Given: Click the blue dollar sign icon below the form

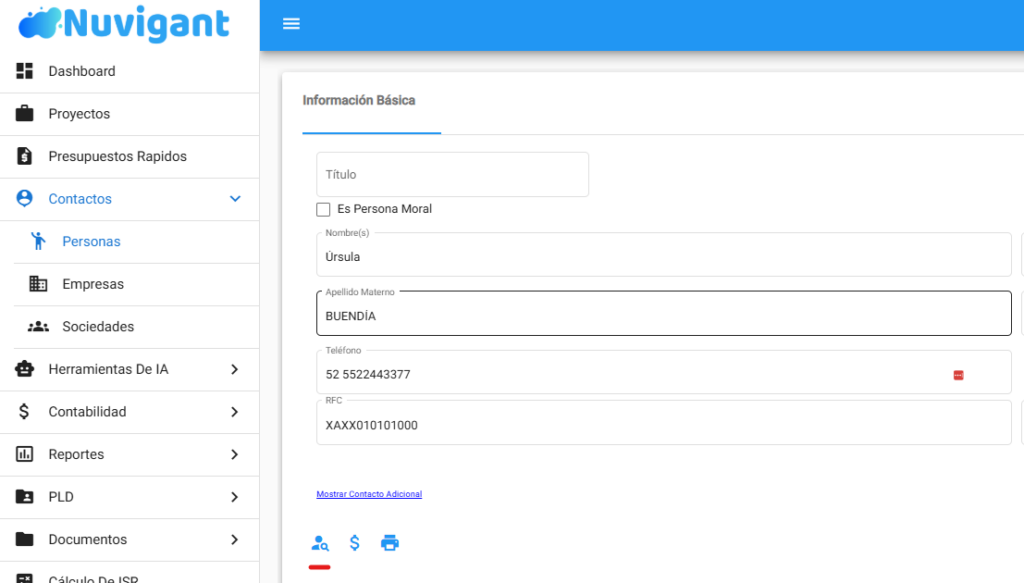Looking at the screenshot, I should pos(355,543).
